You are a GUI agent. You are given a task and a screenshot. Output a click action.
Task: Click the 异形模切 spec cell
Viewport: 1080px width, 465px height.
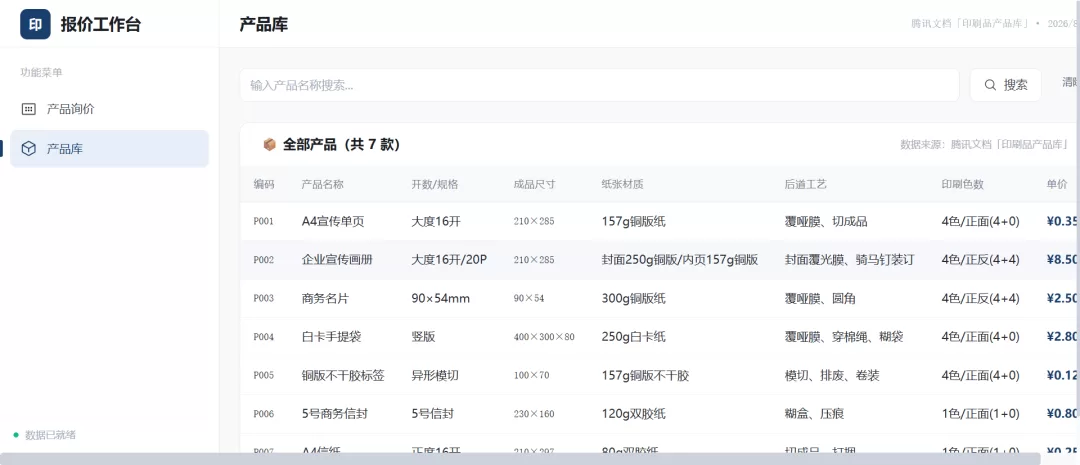click(435, 376)
